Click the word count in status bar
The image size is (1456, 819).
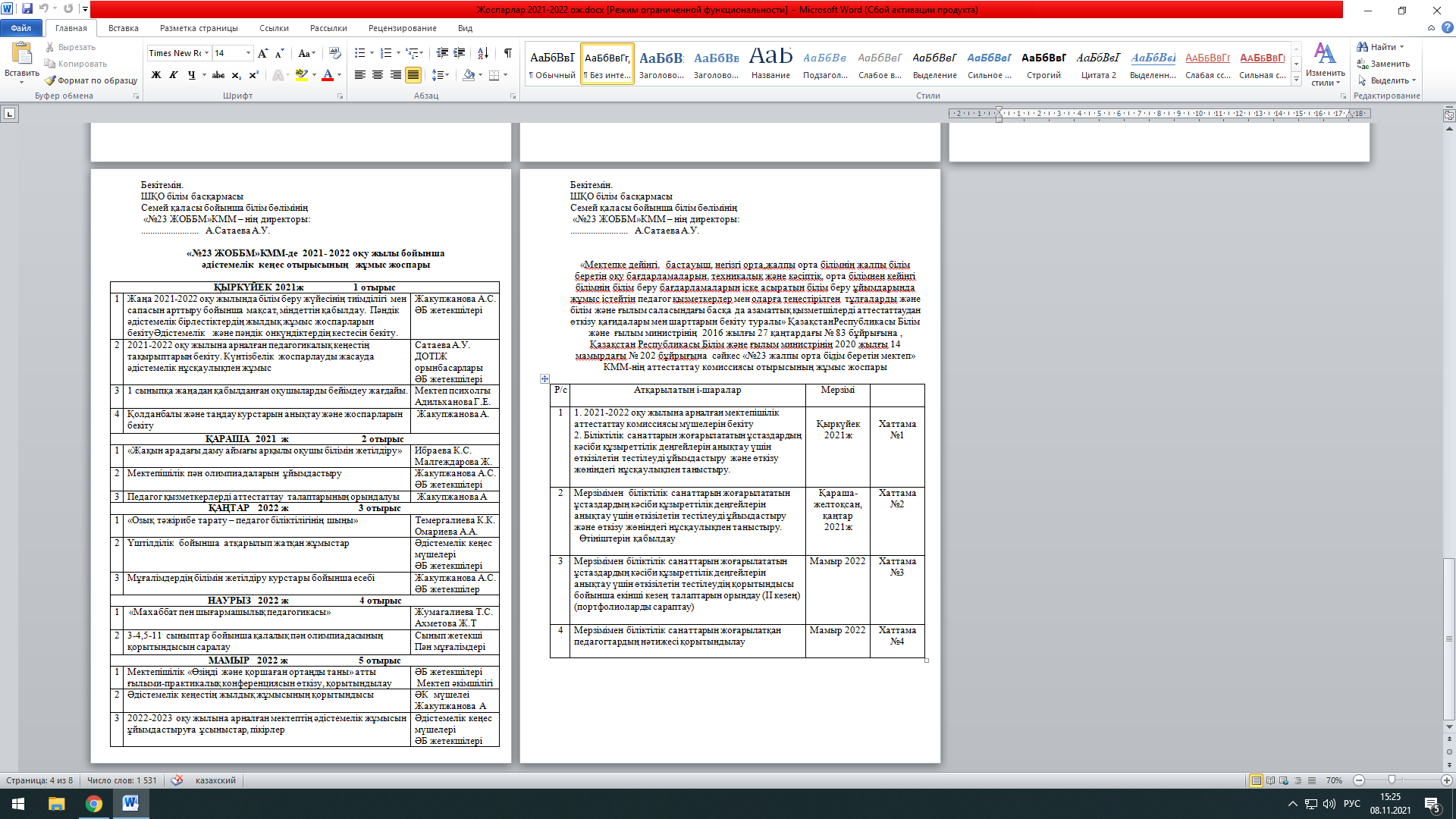[121, 780]
